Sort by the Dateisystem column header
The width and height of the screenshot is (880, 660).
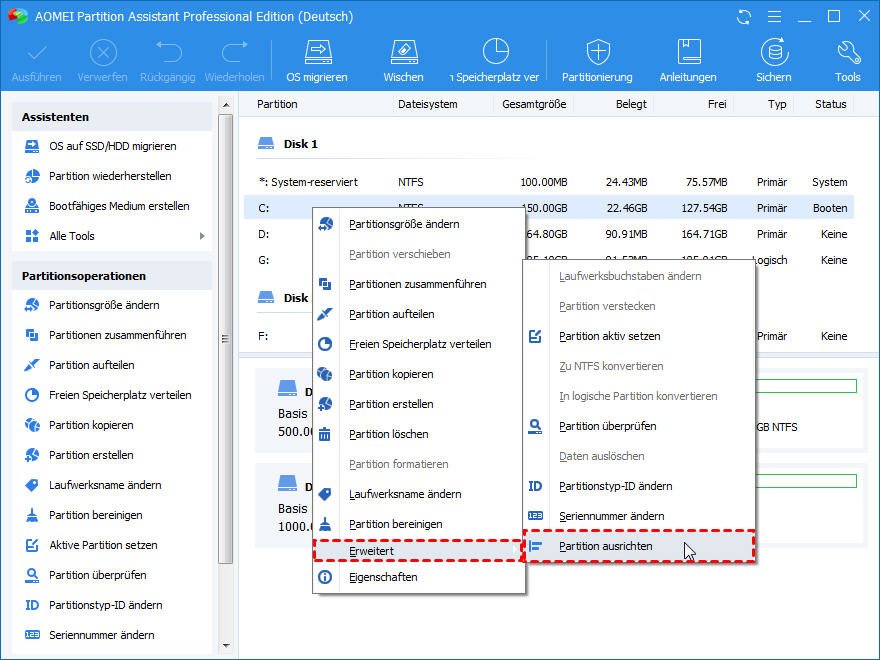428,104
